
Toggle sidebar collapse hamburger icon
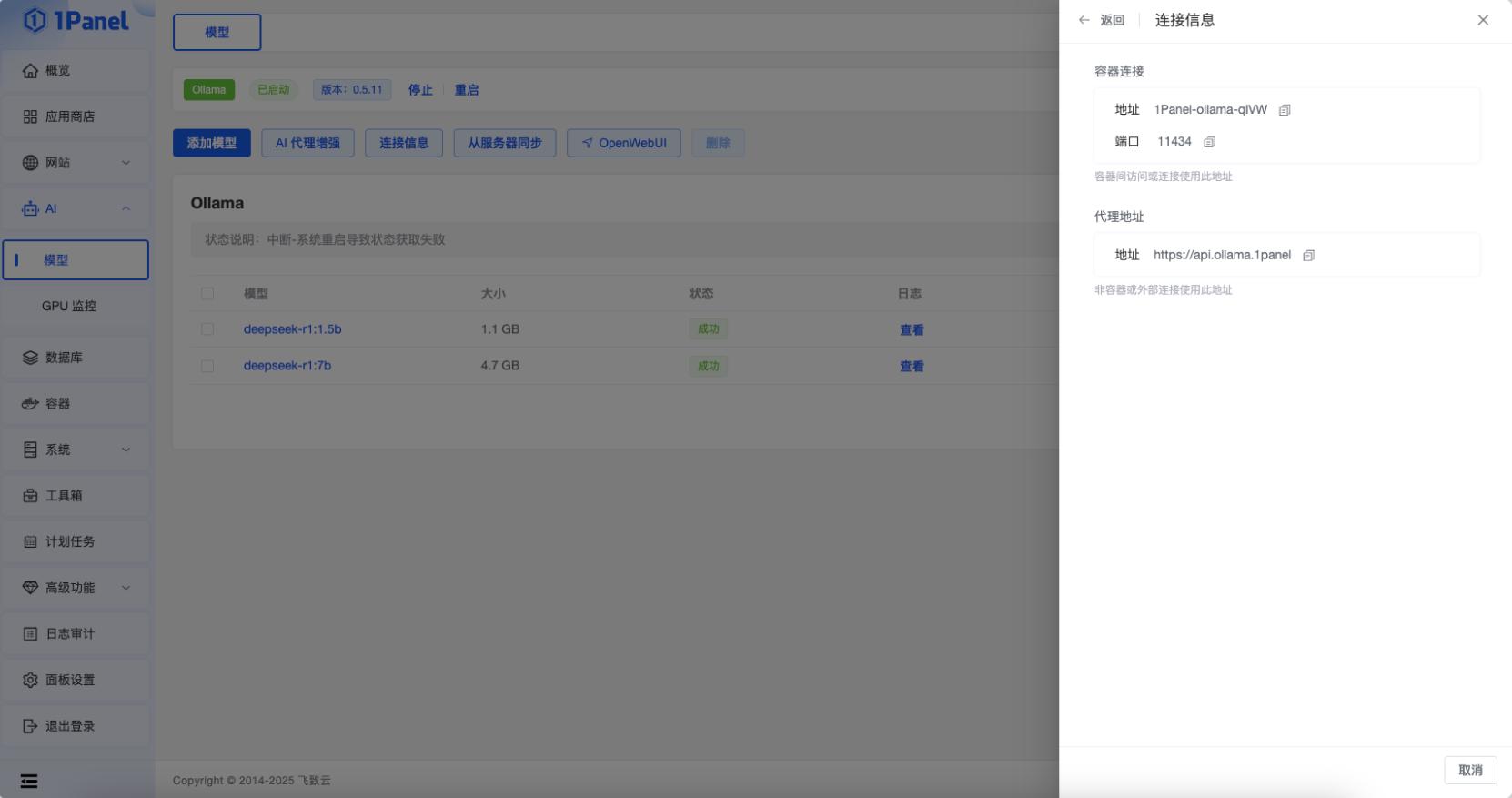click(29, 782)
